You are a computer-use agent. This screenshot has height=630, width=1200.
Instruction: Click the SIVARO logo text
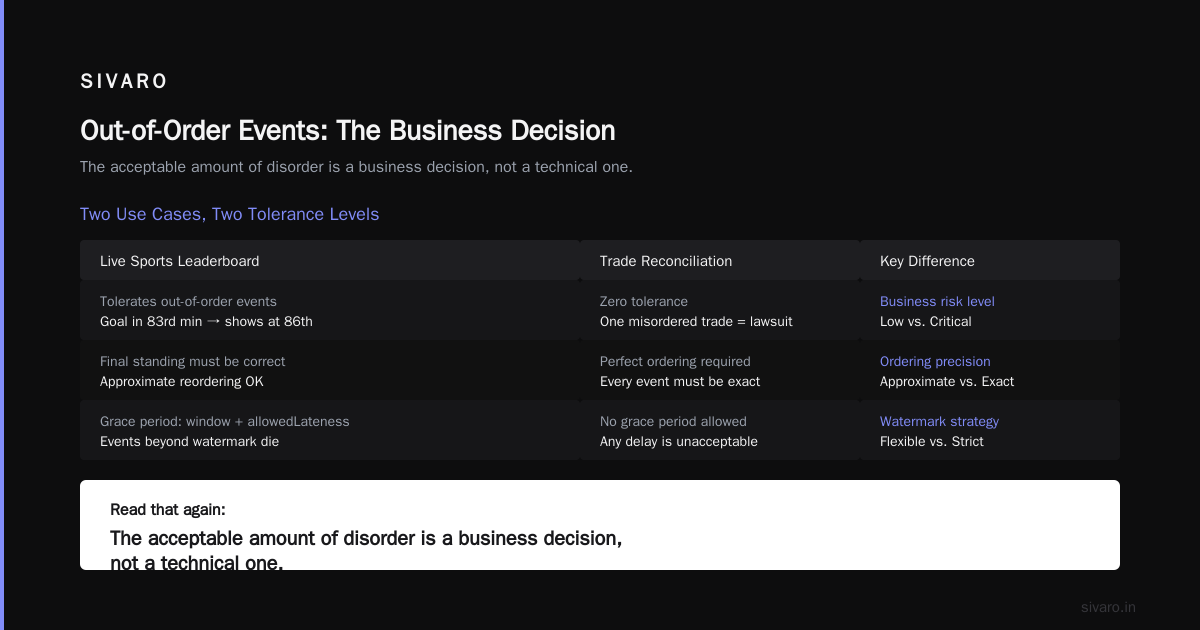(x=124, y=82)
